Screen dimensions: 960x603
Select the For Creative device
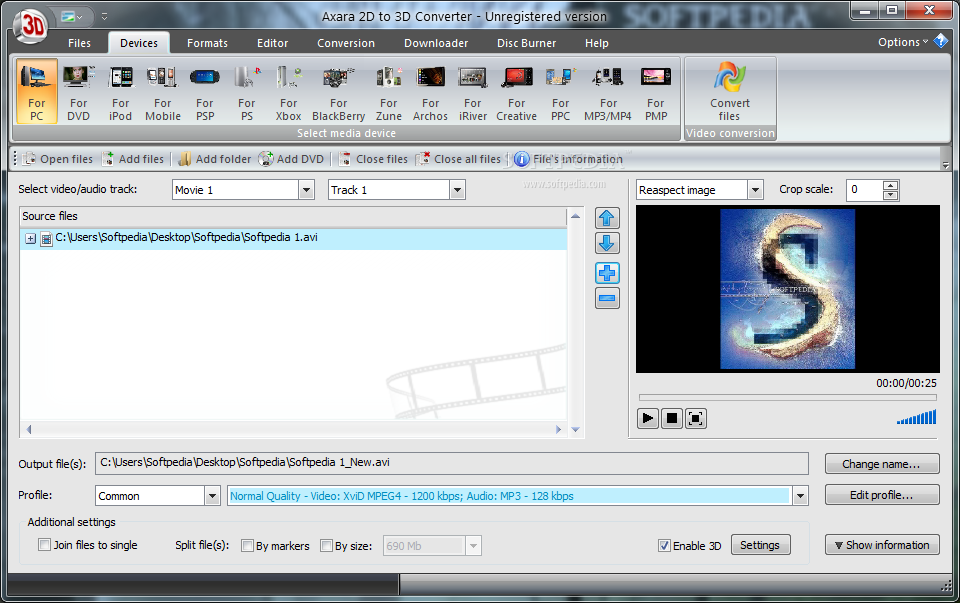[x=517, y=92]
